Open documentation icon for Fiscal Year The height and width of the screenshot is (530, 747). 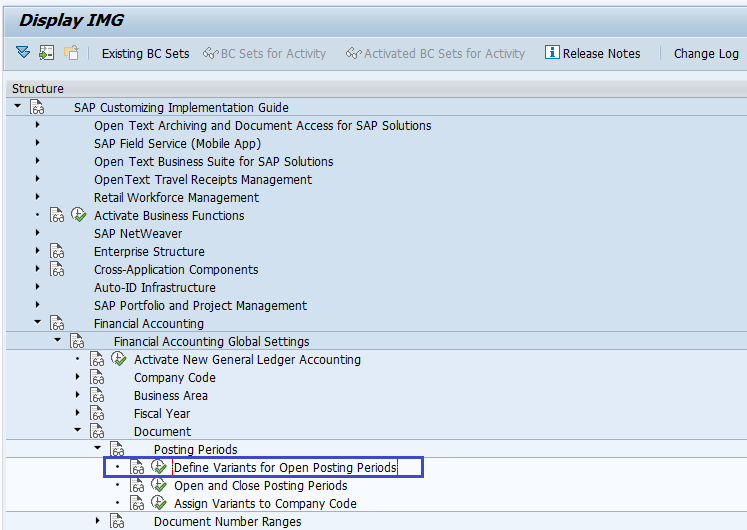point(97,413)
